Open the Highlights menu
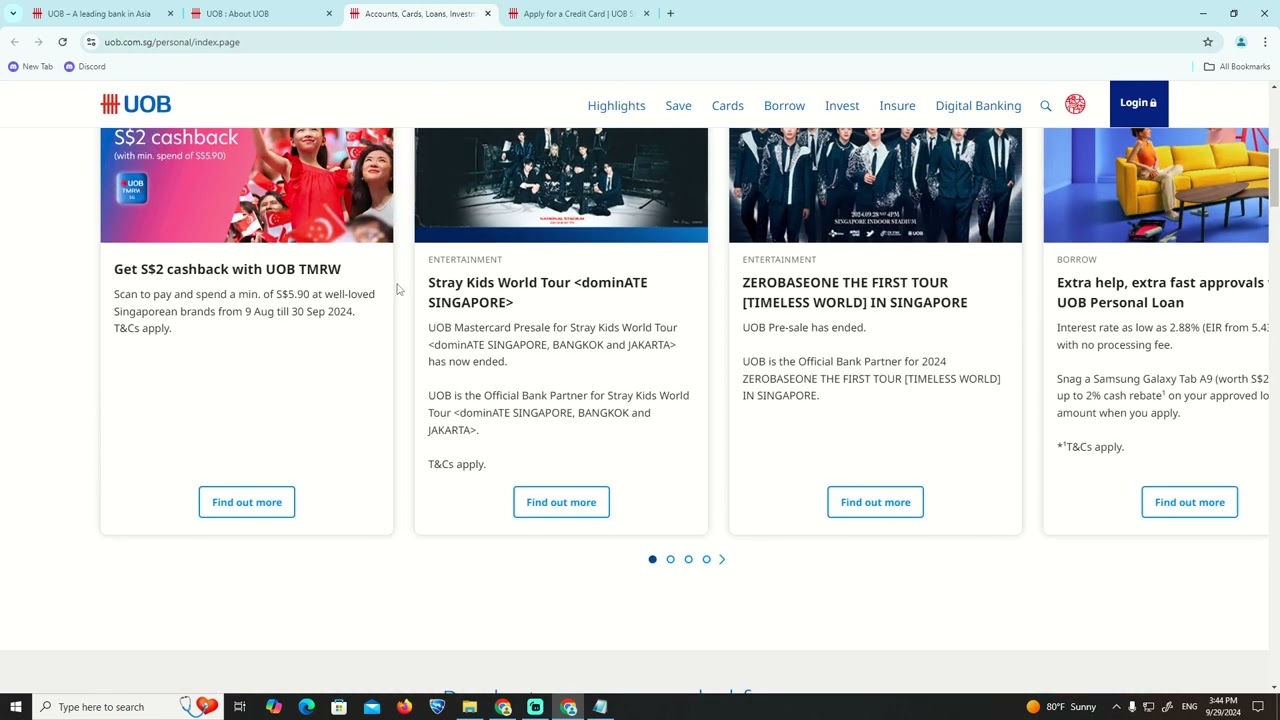Image resolution: width=1280 pixels, height=720 pixels. 616,105
